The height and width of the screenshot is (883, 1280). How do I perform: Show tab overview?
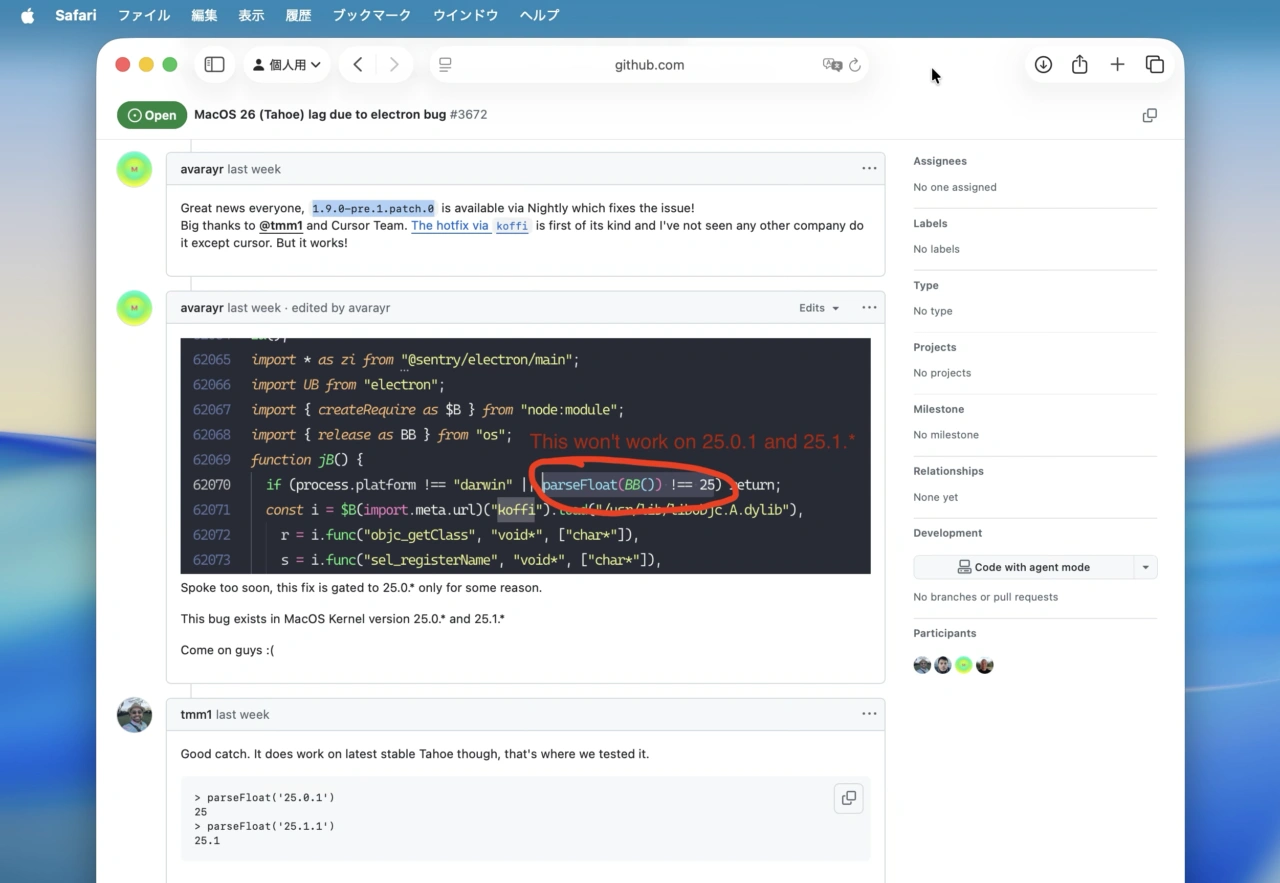1154,65
